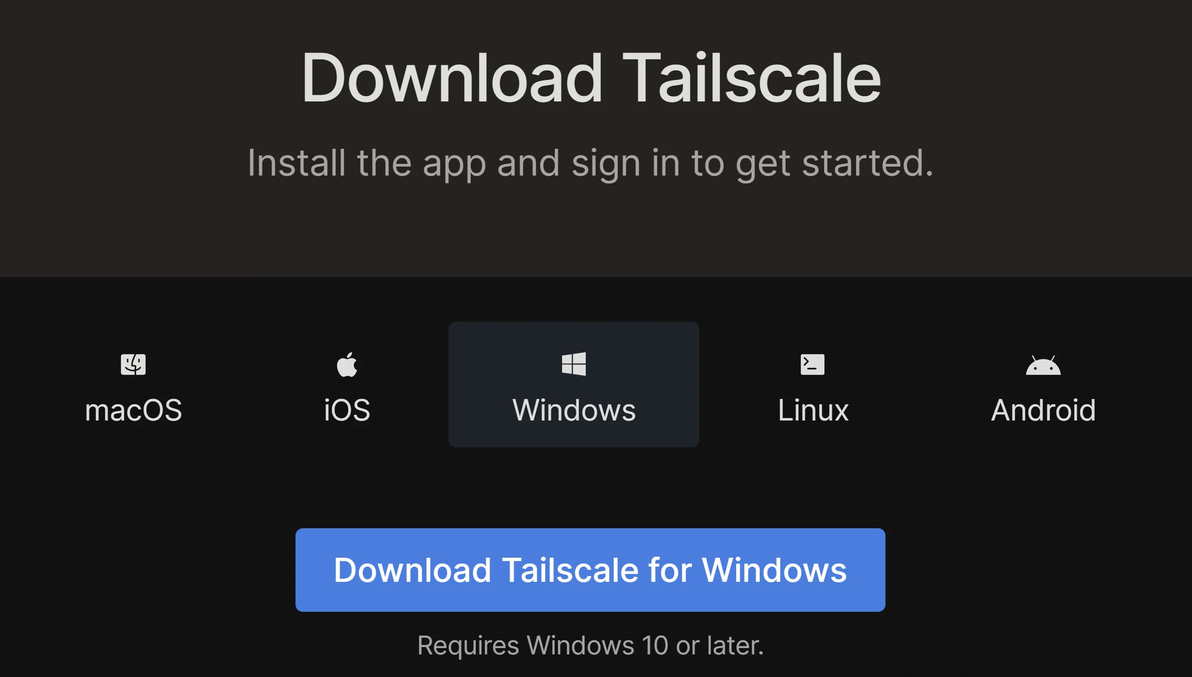The width and height of the screenshot is (1192, 677).
Task: Click the Apple logo icon above iOS
Action: 347,365
